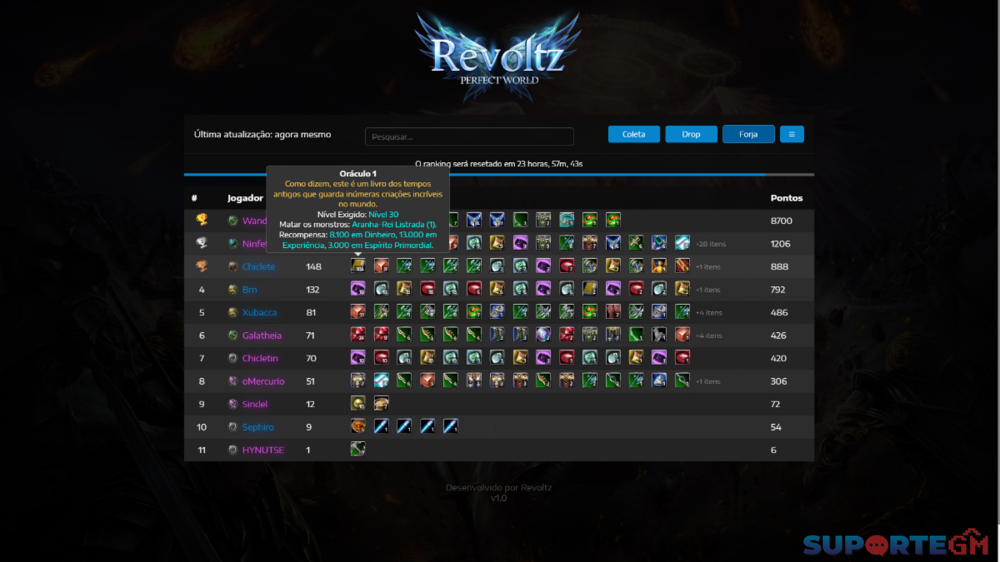
Task: Click the first item icon in Sephiro's row
Action: (357, 427)
